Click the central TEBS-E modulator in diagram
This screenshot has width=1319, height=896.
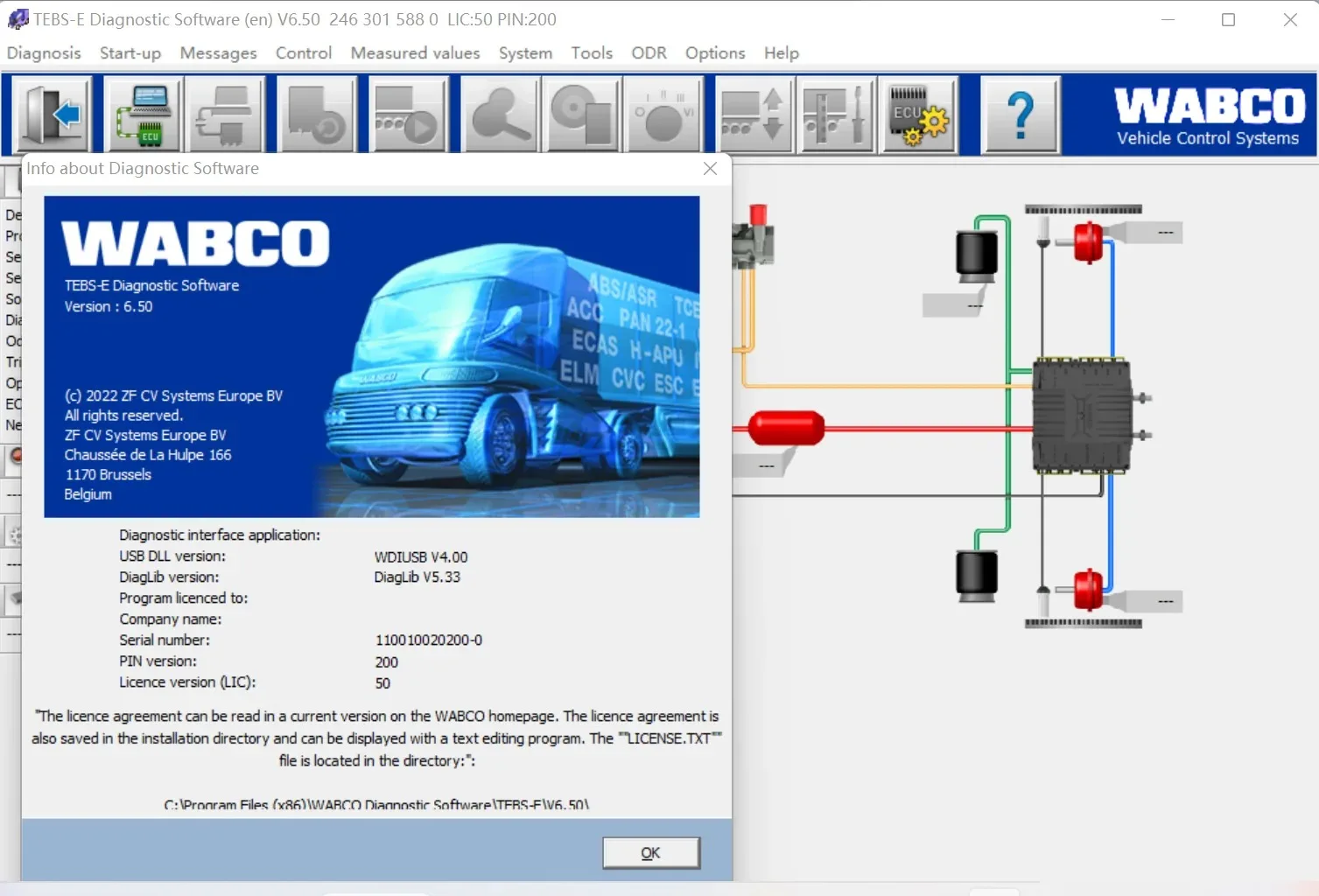(1082, 416)
